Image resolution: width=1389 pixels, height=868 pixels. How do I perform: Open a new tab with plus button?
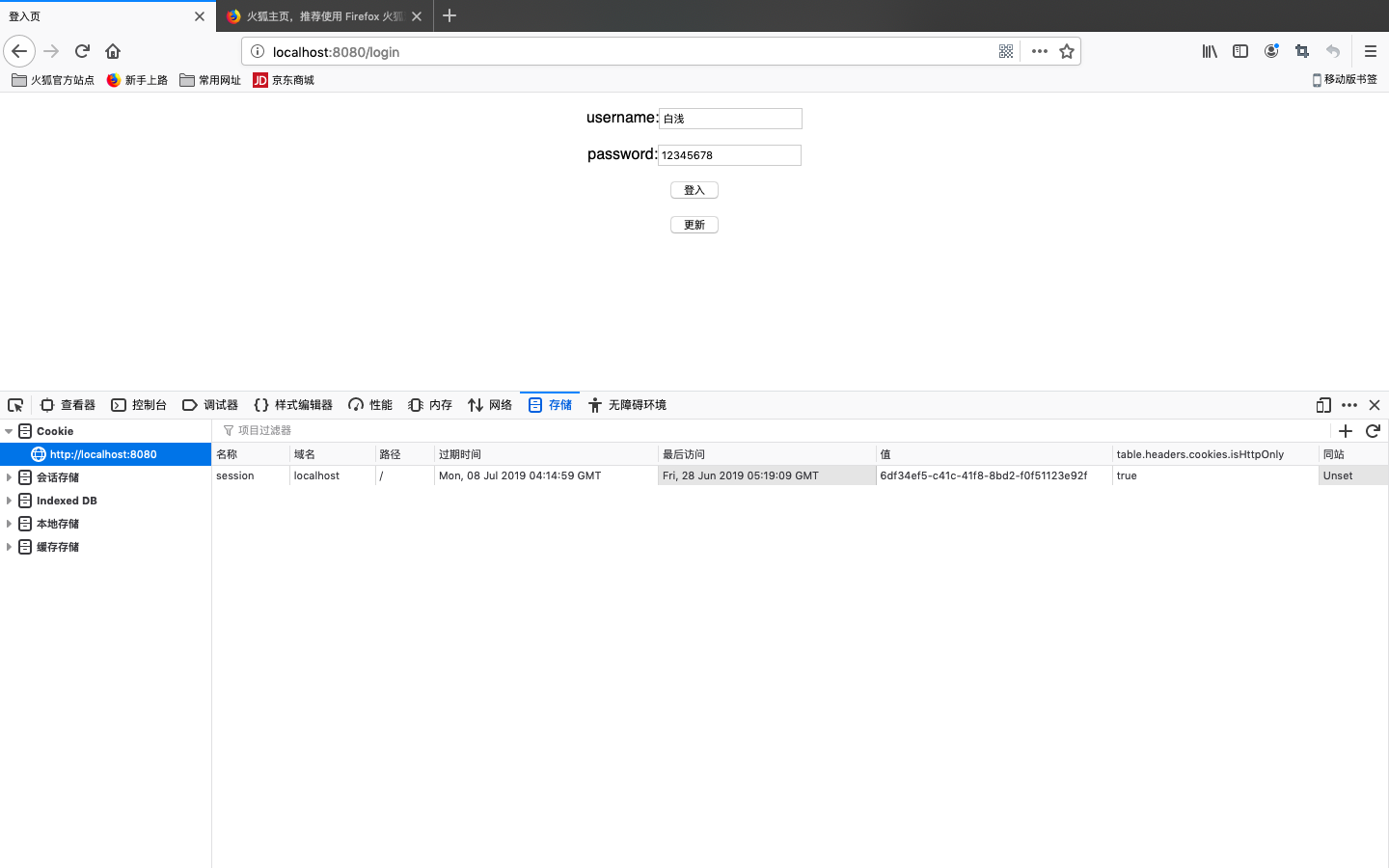[449, 15]
